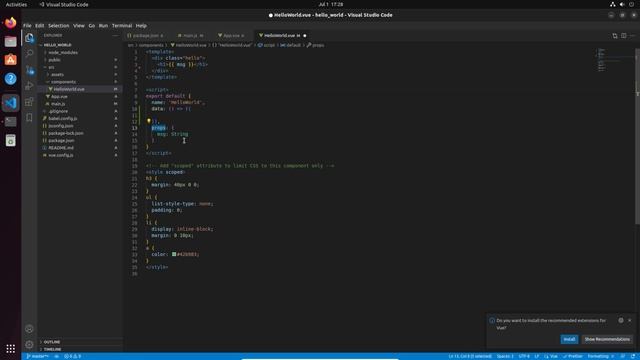
Task: Open the Source Control view
Action: coord(29,70)
